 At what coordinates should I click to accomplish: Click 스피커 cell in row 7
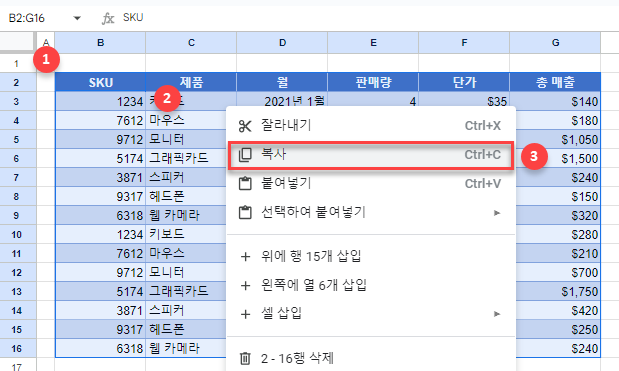point(186,178)
